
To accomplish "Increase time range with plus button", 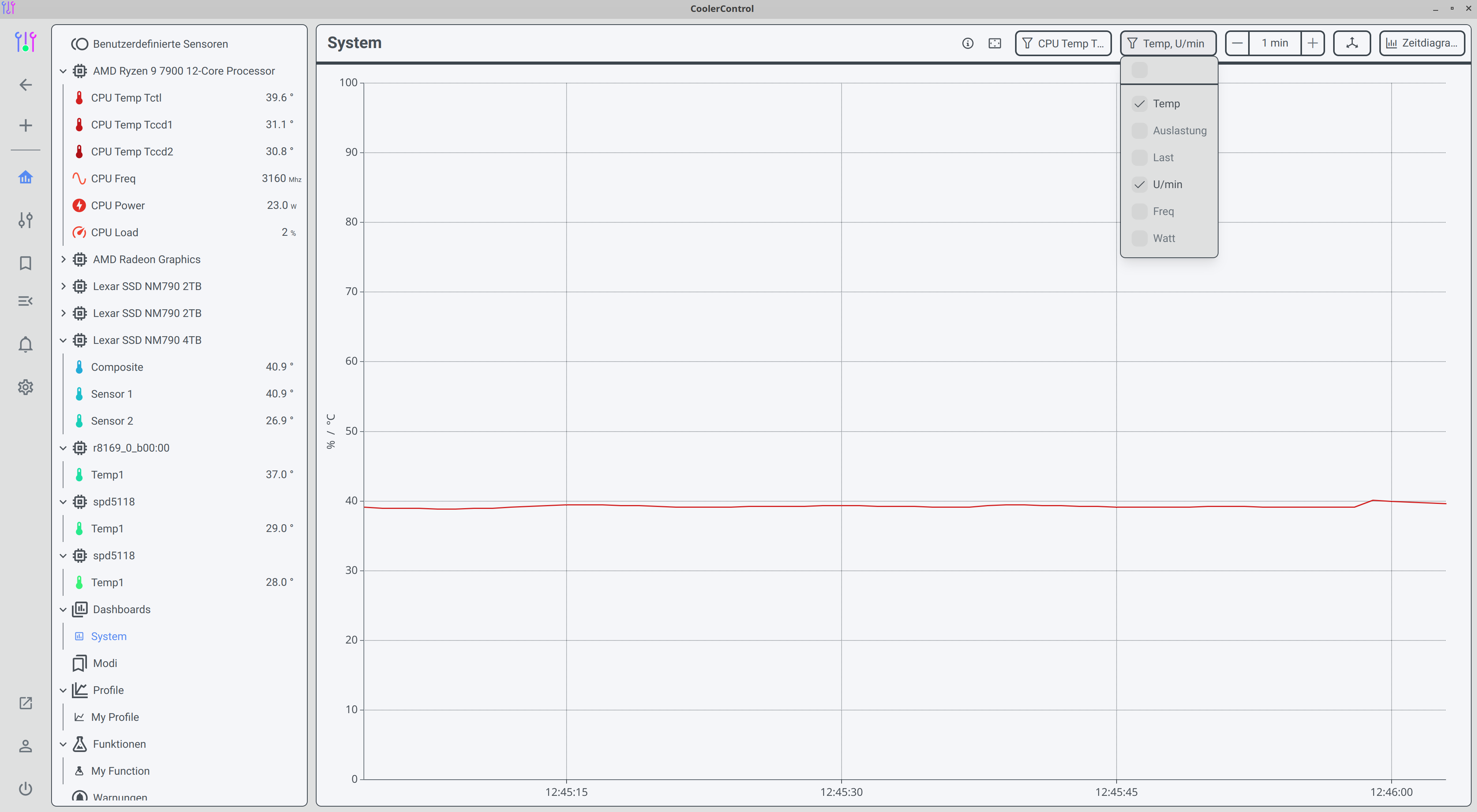I will coord(1312,43).
